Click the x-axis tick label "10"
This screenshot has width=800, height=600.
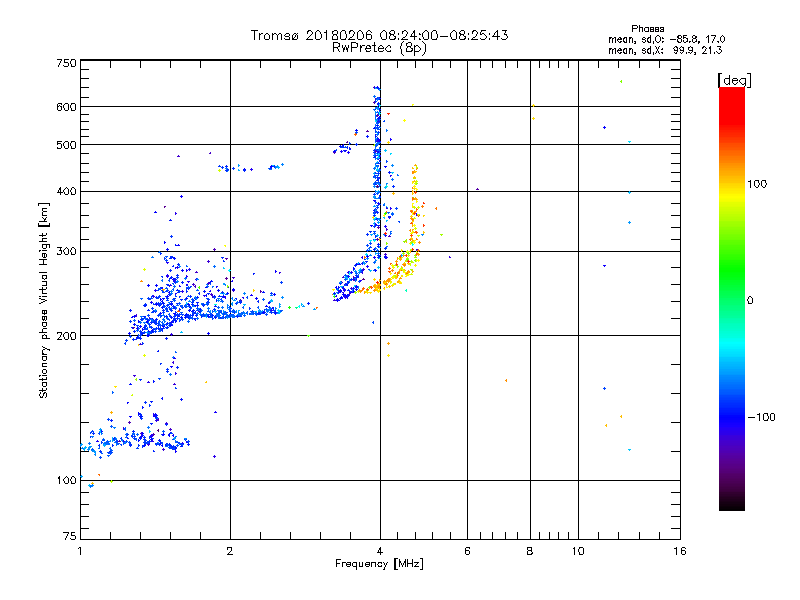click(x=578, y=551)
